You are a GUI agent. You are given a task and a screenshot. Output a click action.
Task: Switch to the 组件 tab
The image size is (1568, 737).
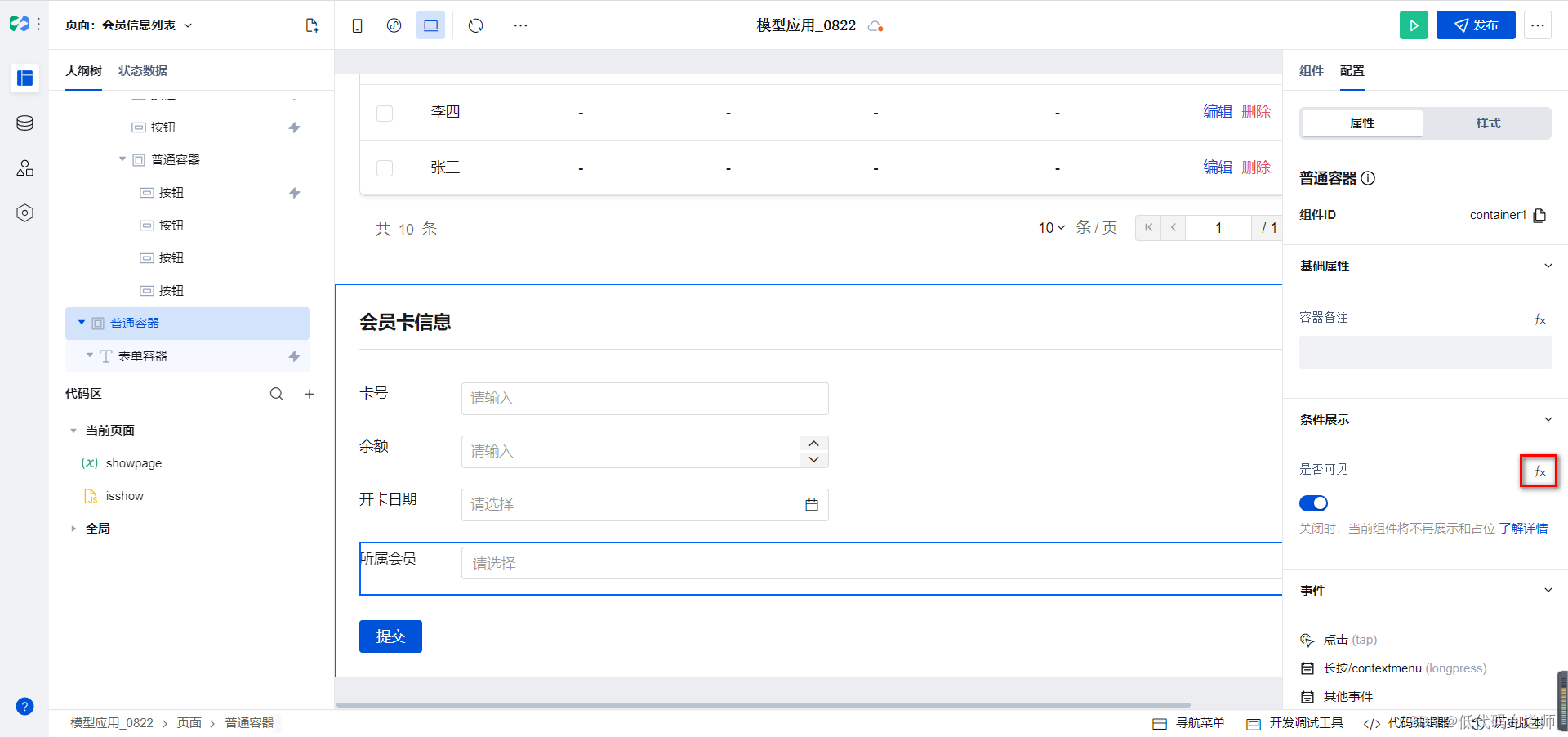(x=1312, y=71)
